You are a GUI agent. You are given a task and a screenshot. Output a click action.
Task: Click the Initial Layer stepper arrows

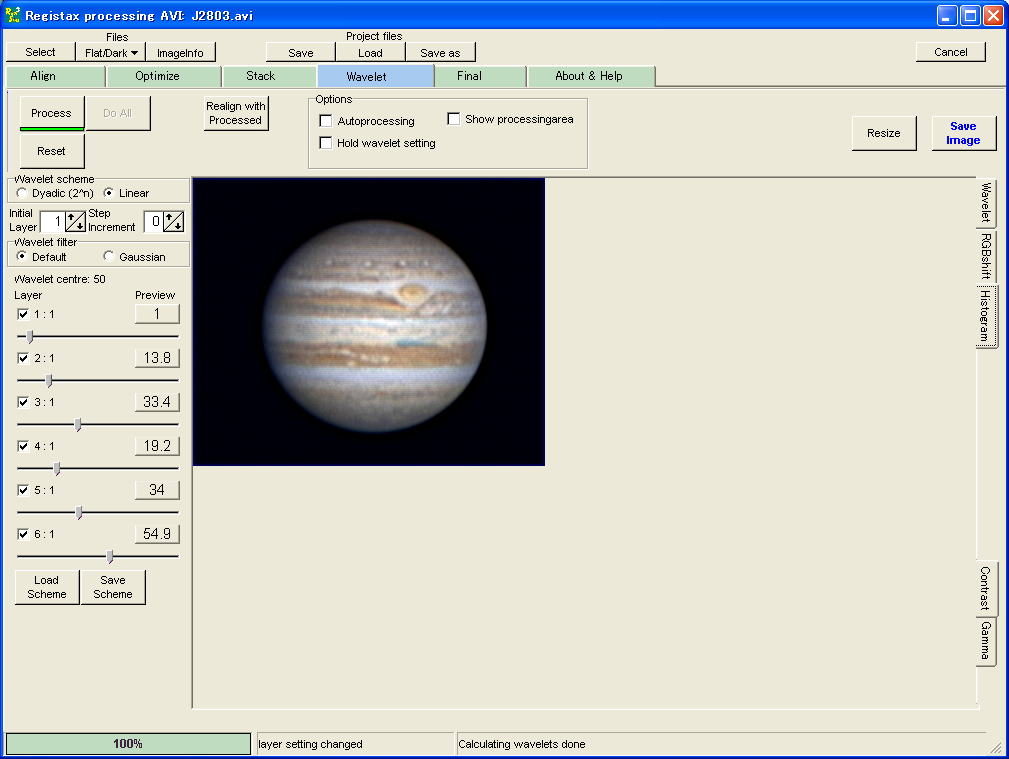[x=76, y=222]
